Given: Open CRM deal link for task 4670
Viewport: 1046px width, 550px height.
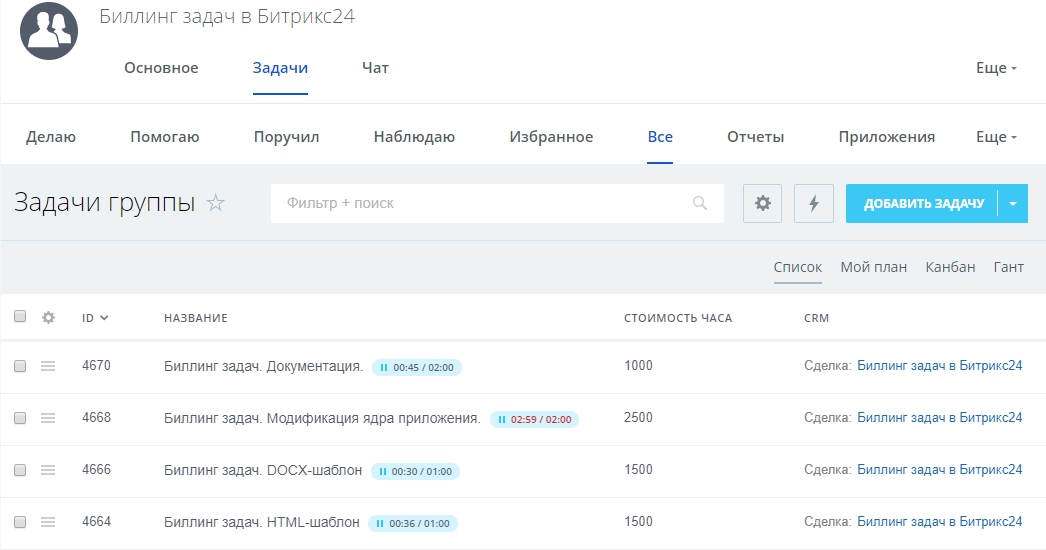Looking at the screenshot, I should [939, 366].
